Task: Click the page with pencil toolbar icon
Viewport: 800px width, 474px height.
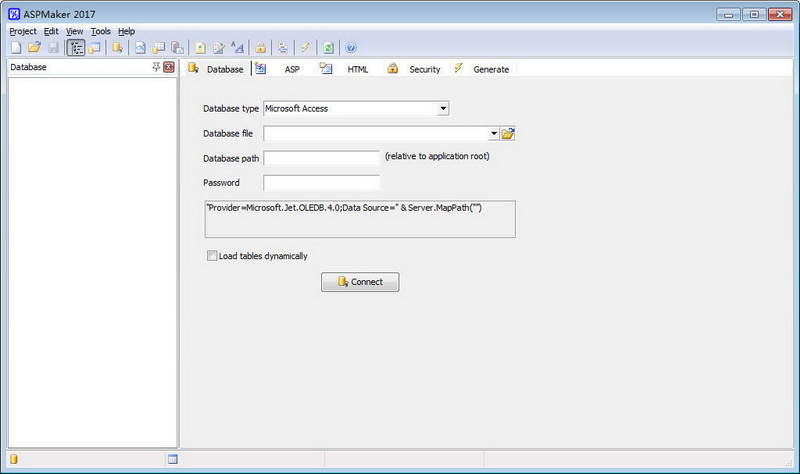Action: tap(219, 48)
